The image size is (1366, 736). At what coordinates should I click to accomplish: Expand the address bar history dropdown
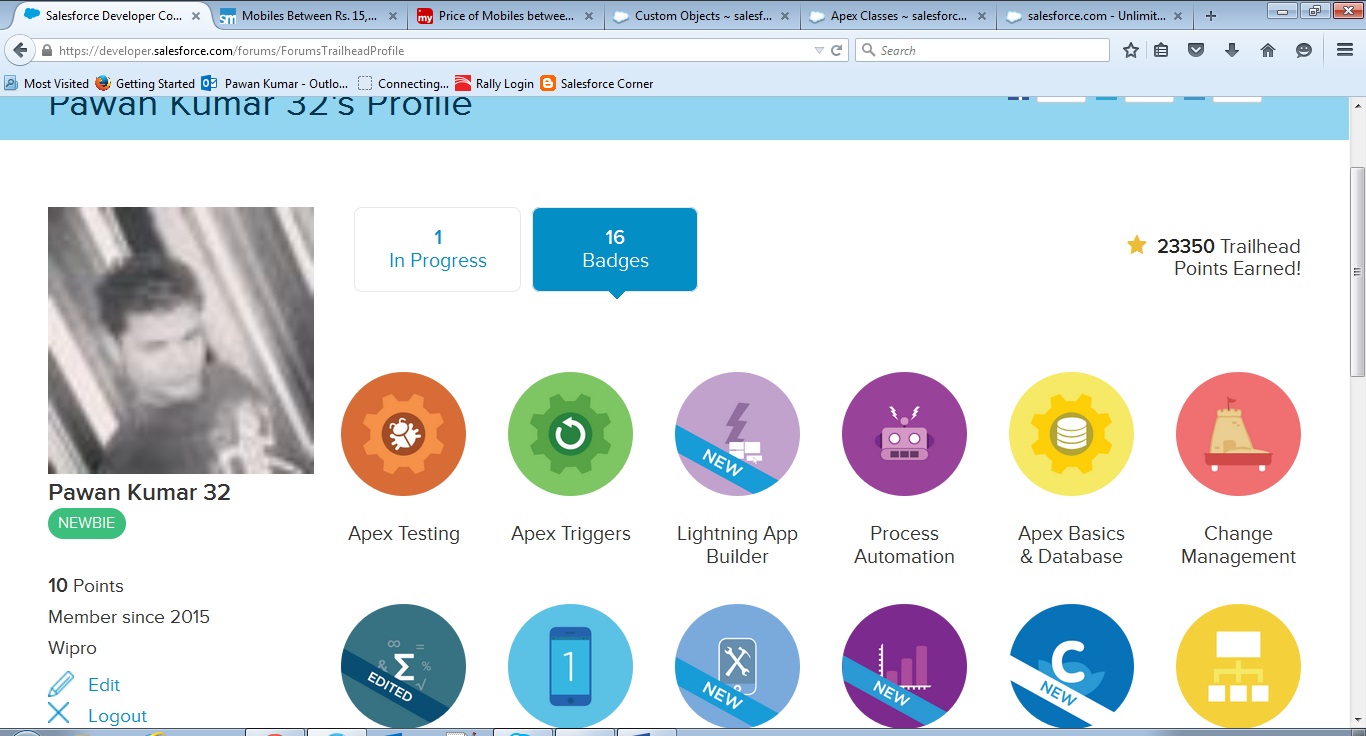(819, 50)
